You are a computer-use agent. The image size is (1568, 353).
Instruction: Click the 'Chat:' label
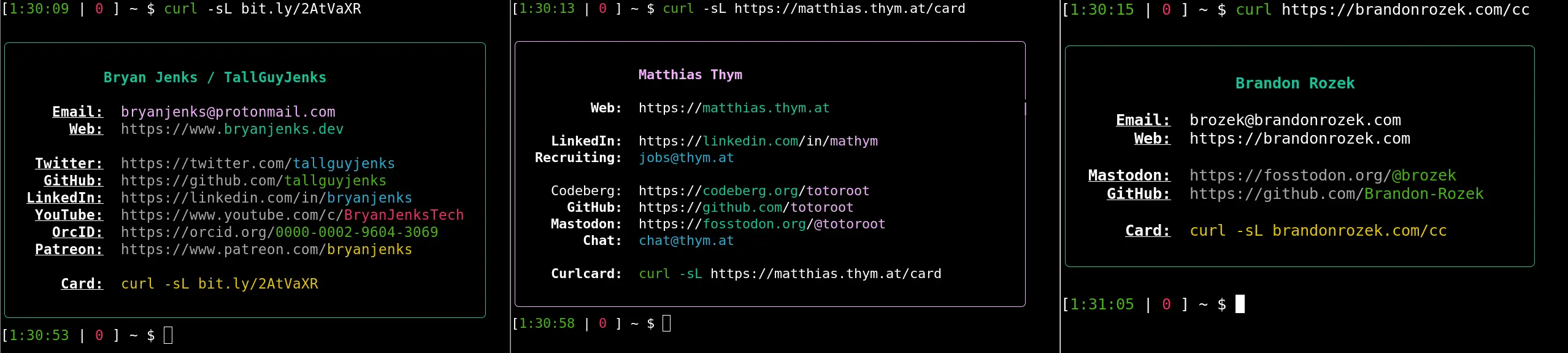[x=602, y=241]
